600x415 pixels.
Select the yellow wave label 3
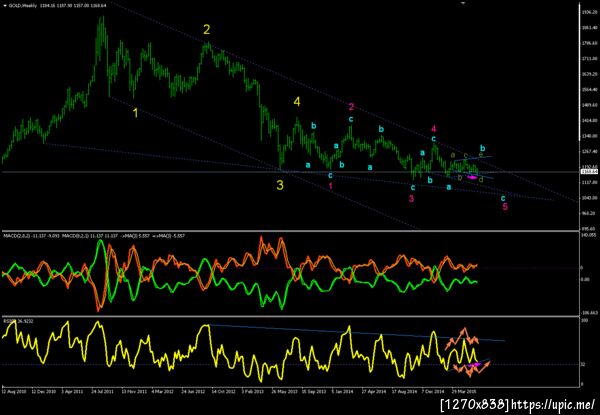(x=280, y=185)
